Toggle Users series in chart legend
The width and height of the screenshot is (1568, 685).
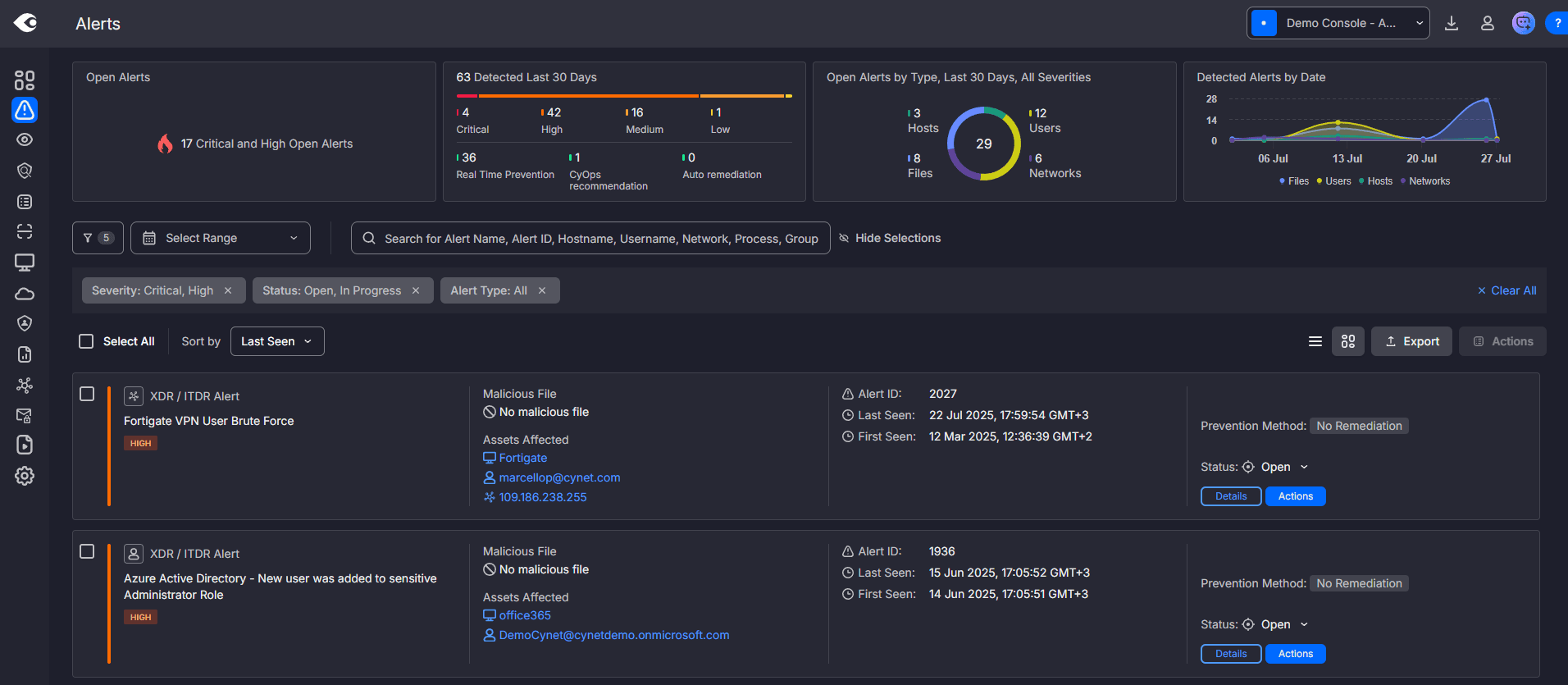[1333, 181]
